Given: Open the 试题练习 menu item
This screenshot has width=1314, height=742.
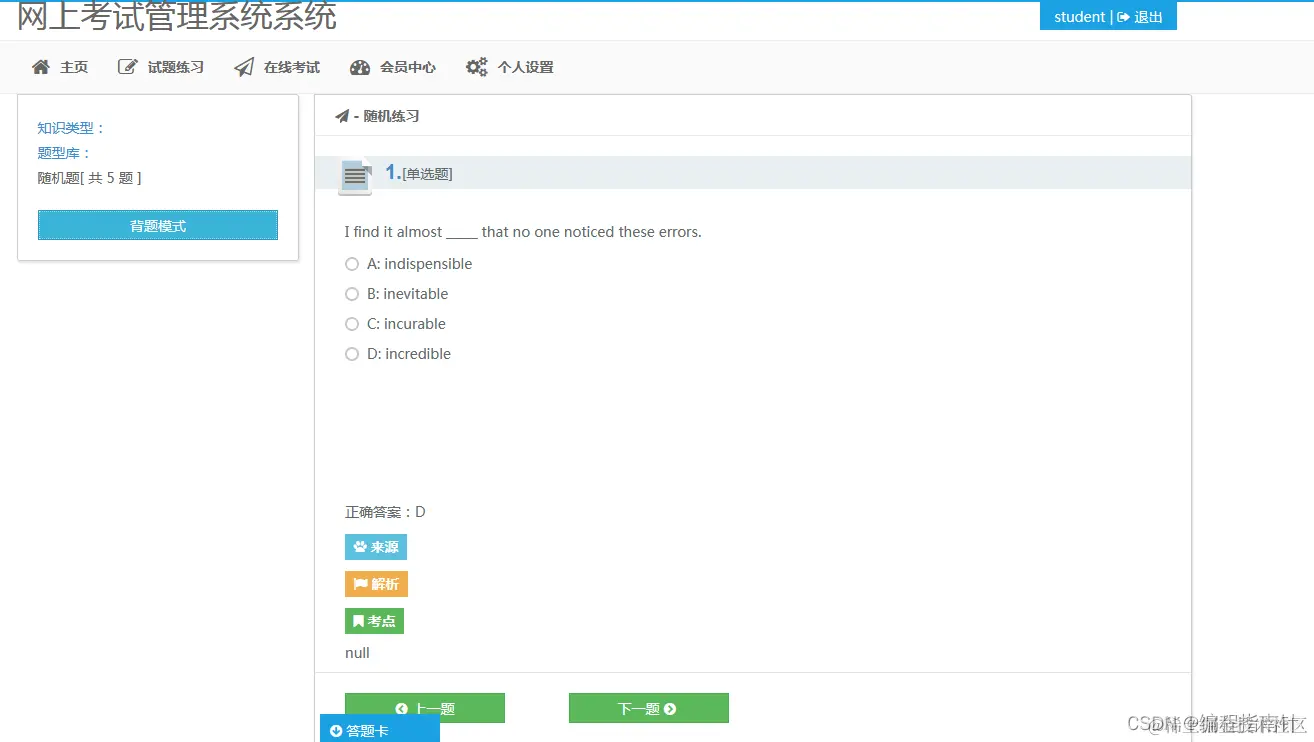Looking at the screenshot, I should pyautogui.click(x=161, y=67).
